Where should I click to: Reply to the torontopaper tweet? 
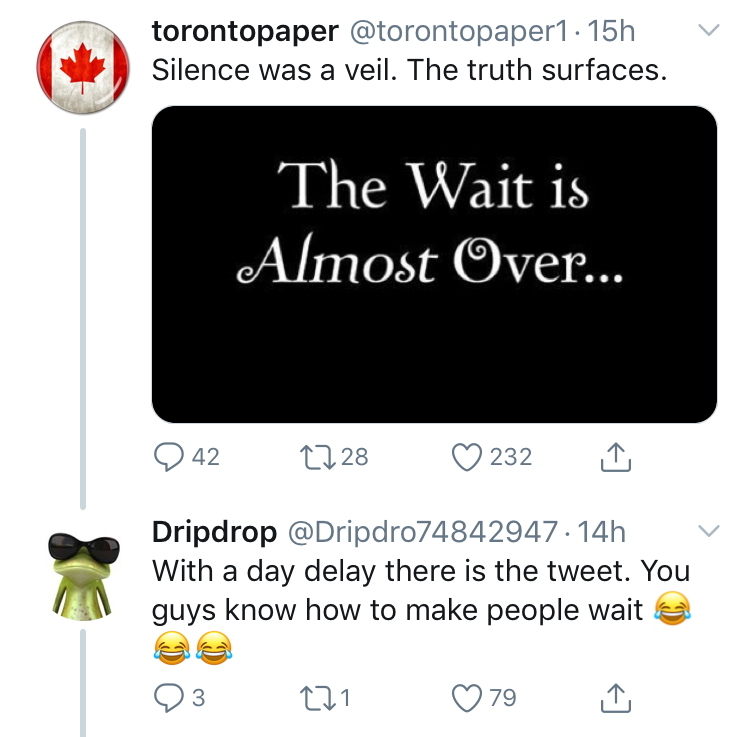pyautogui.click(x=168, y=457)
